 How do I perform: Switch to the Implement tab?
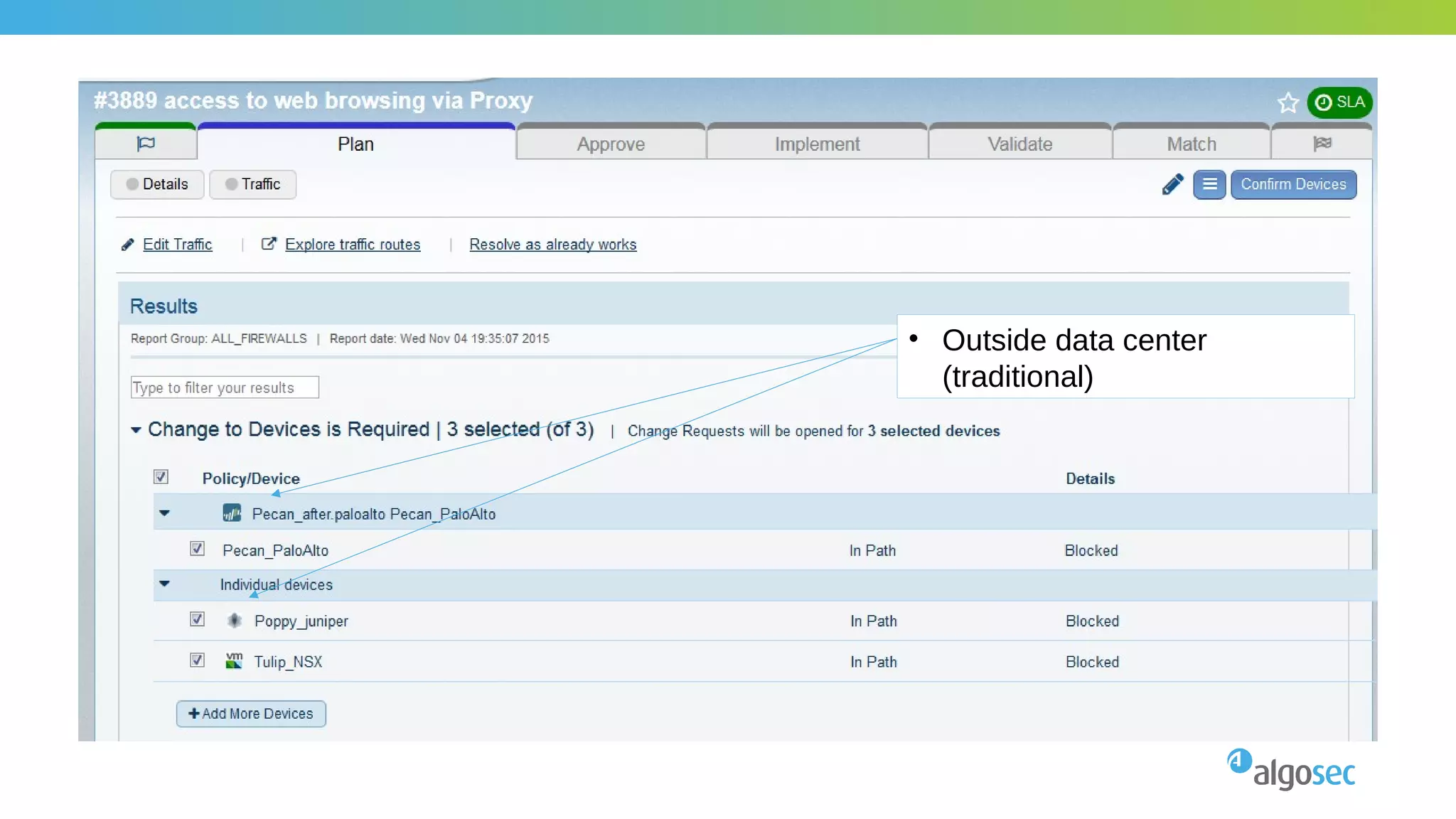pyautogui.click(x=817, y=144)
